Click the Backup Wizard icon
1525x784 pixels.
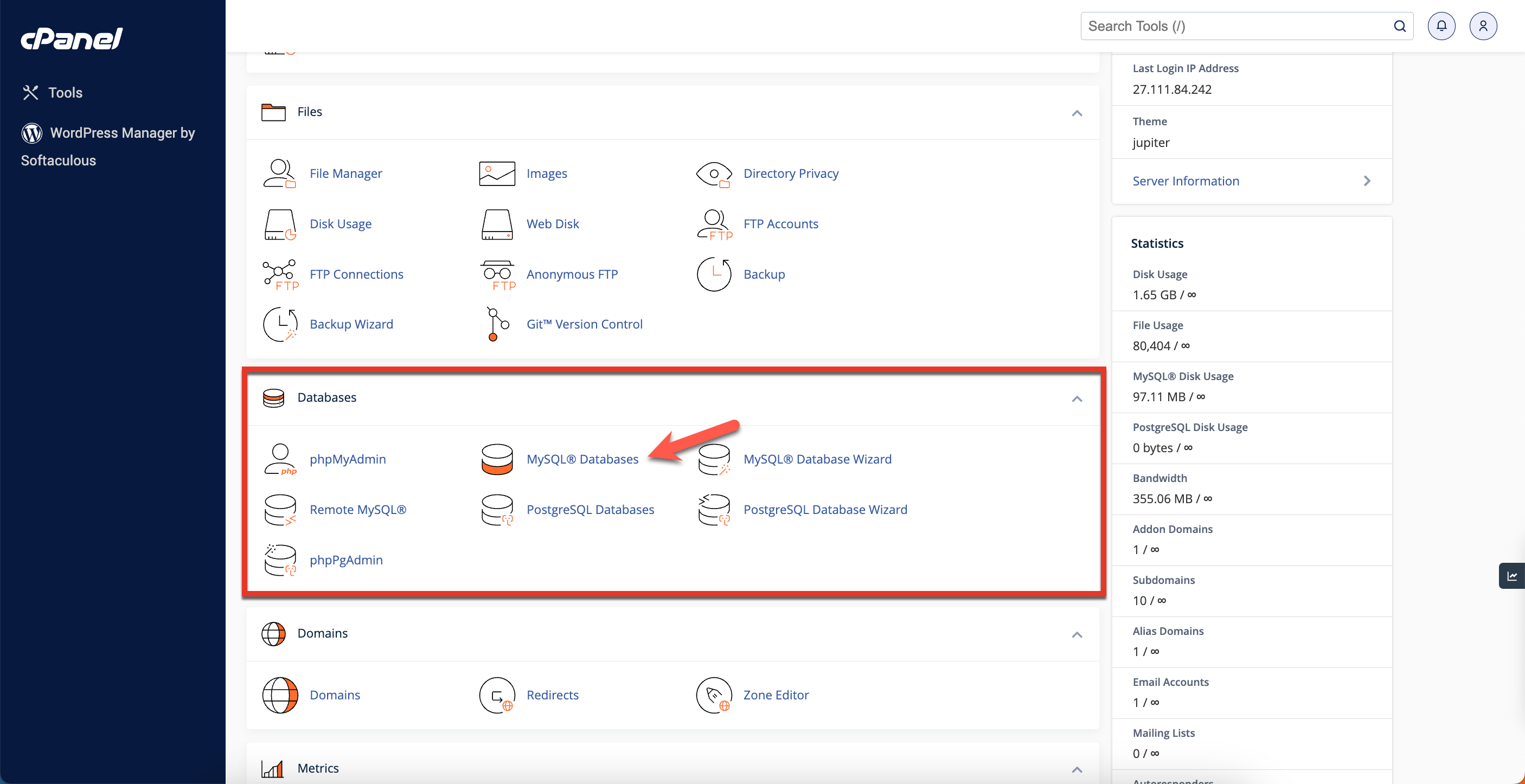(x=279, y=324)
